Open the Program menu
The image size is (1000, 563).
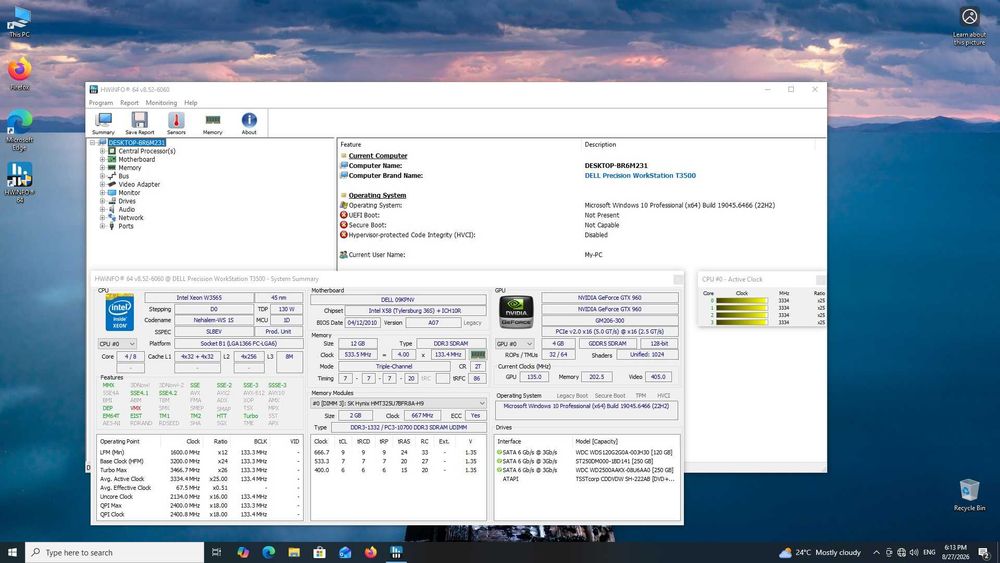101,103
